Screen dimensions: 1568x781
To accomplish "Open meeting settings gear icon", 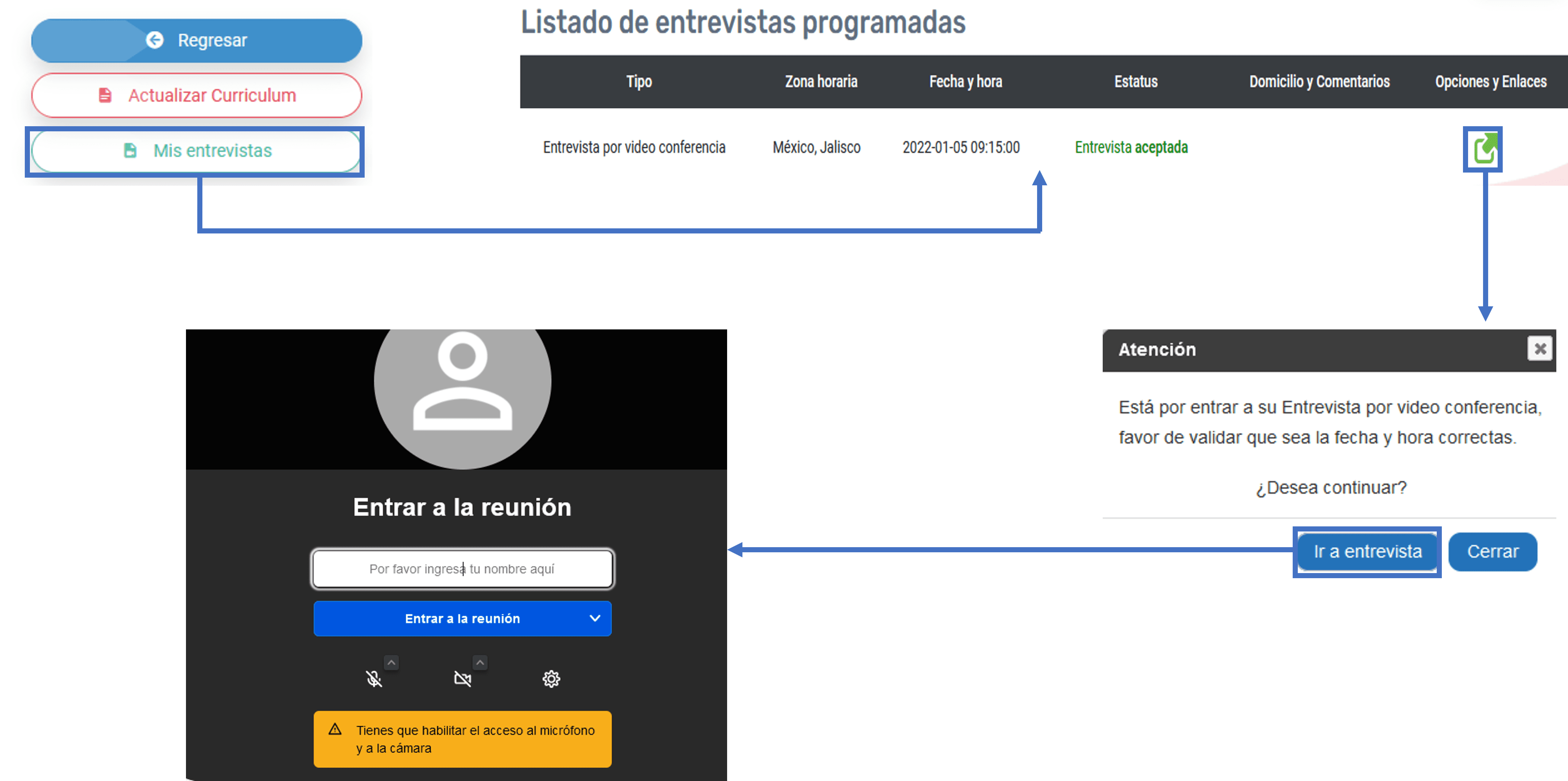I will pos(551,678).
